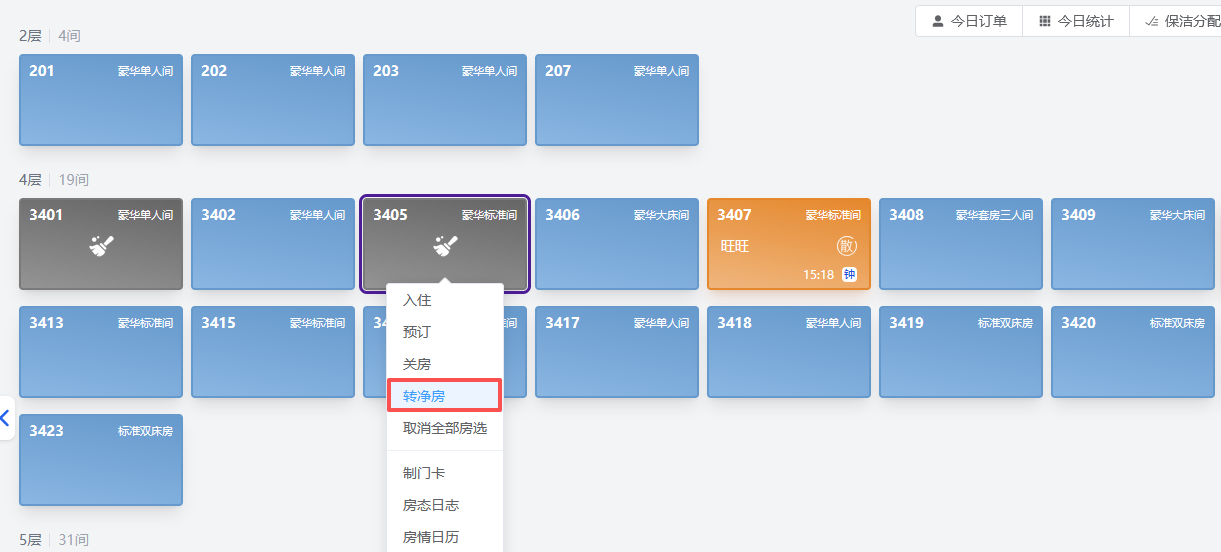Viewport: 1221px width, 552px height.
Task: Select room card 3413
Action: 101,352
